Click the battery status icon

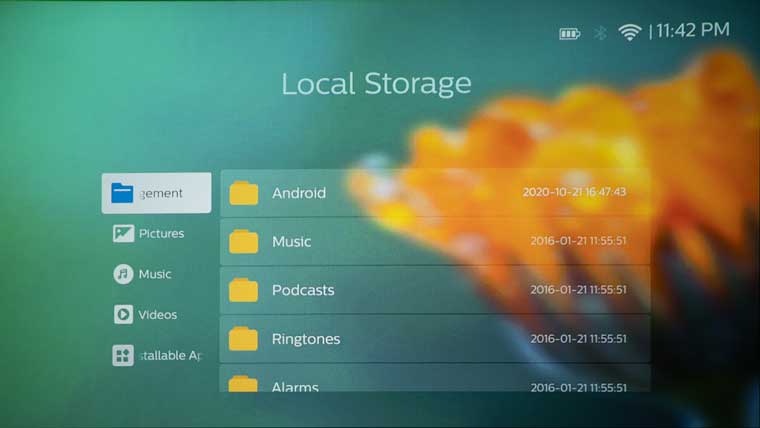tap(570, 34)
